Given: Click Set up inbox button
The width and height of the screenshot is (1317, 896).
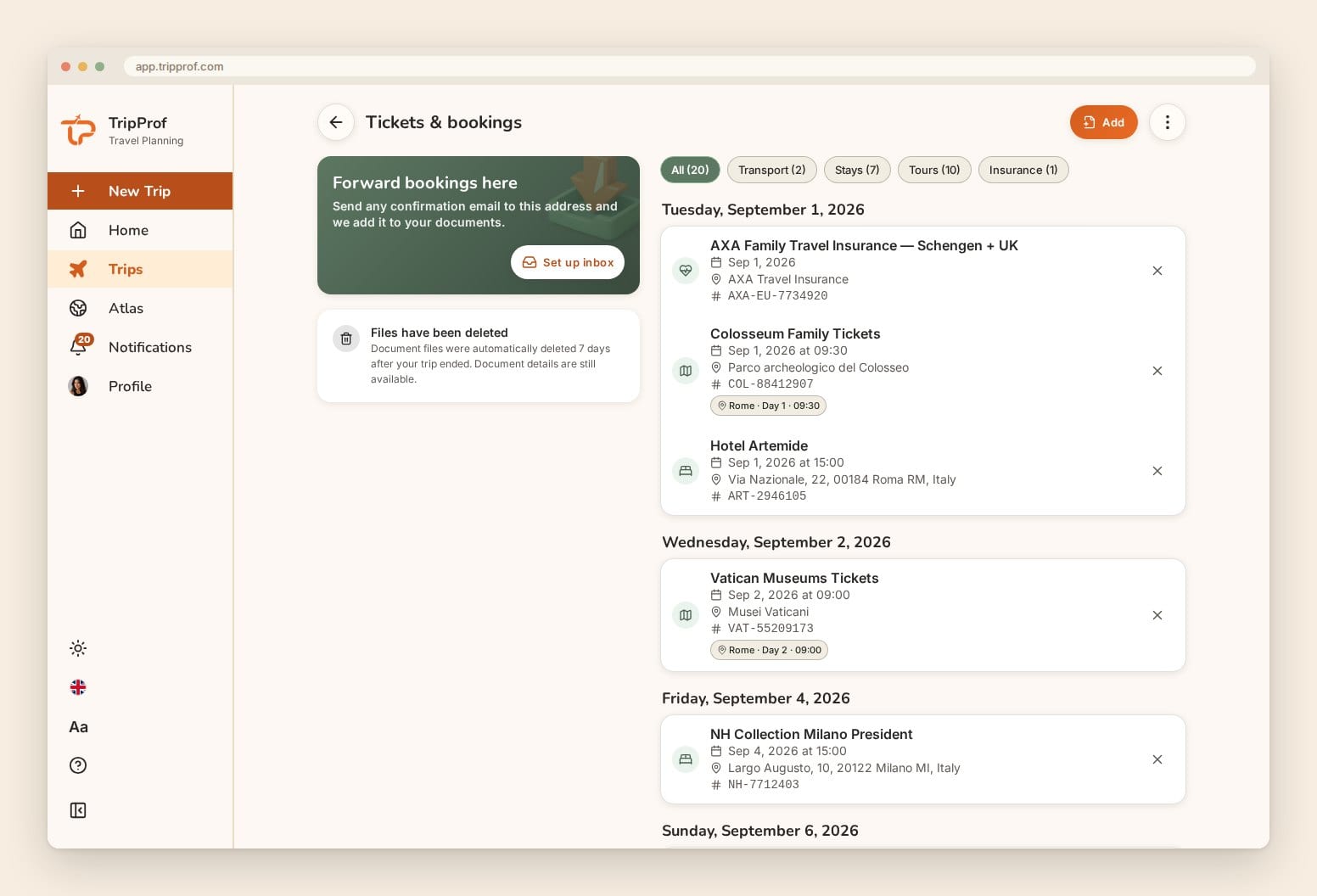Looking at the screenshot, I should click(568, 262).
